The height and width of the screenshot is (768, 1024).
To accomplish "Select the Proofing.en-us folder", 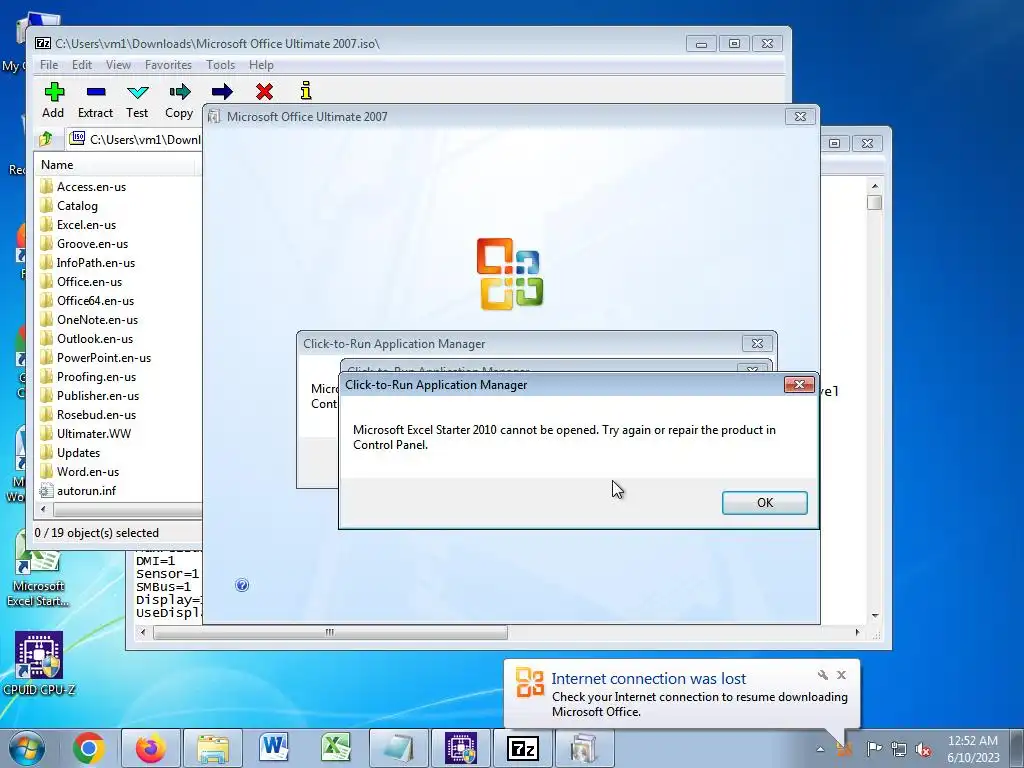I will click(x=88, y=376).
